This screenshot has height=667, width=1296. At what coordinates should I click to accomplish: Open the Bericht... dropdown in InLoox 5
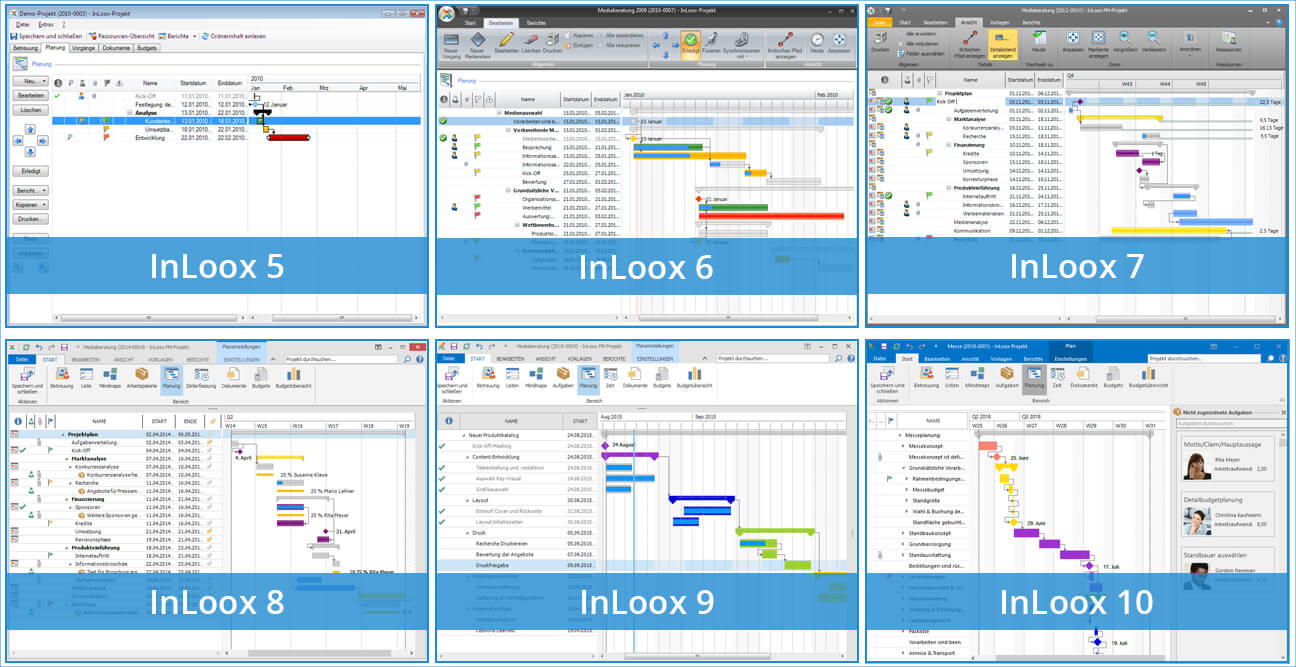pos(30,190)
